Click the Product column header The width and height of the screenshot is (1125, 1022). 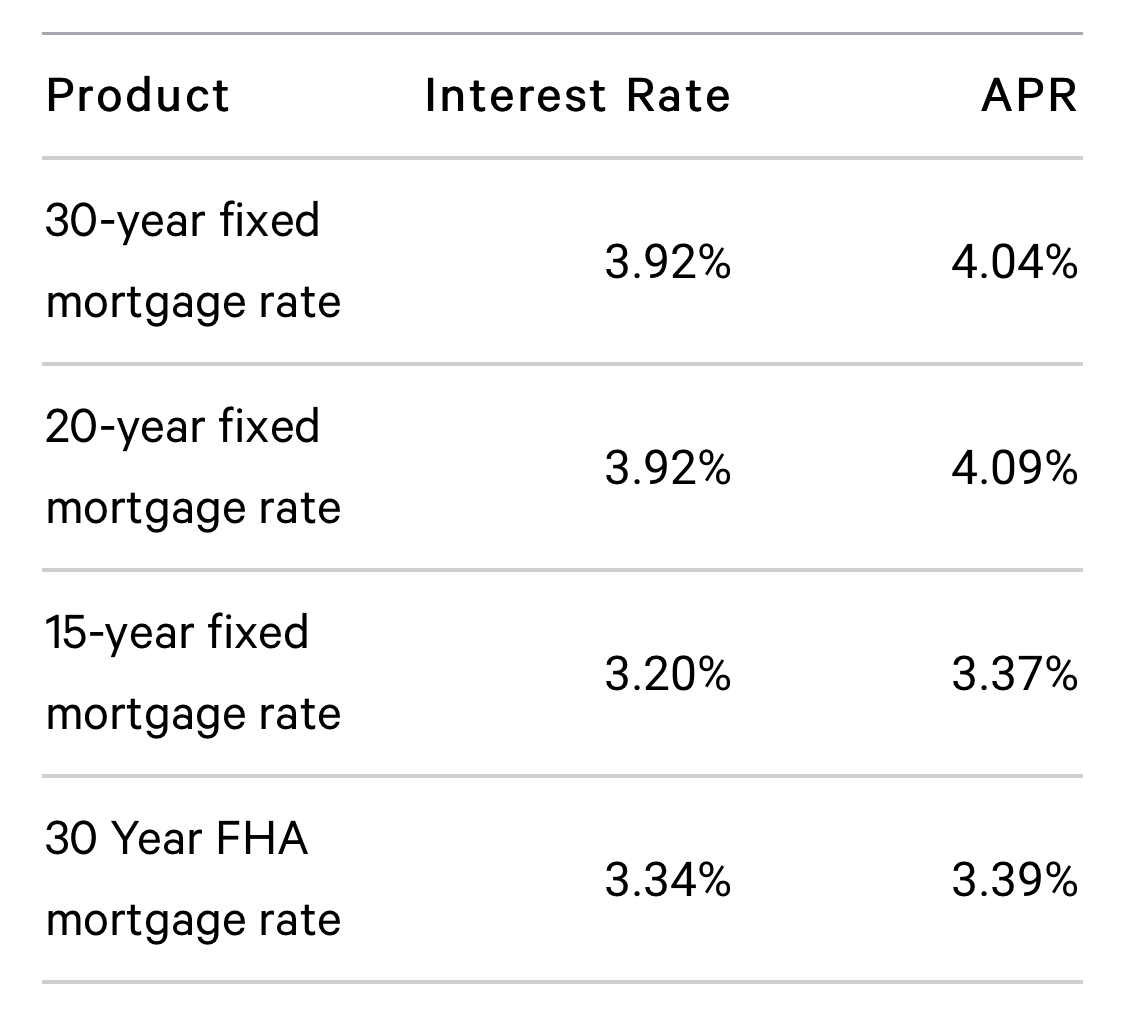click(138, 96)
